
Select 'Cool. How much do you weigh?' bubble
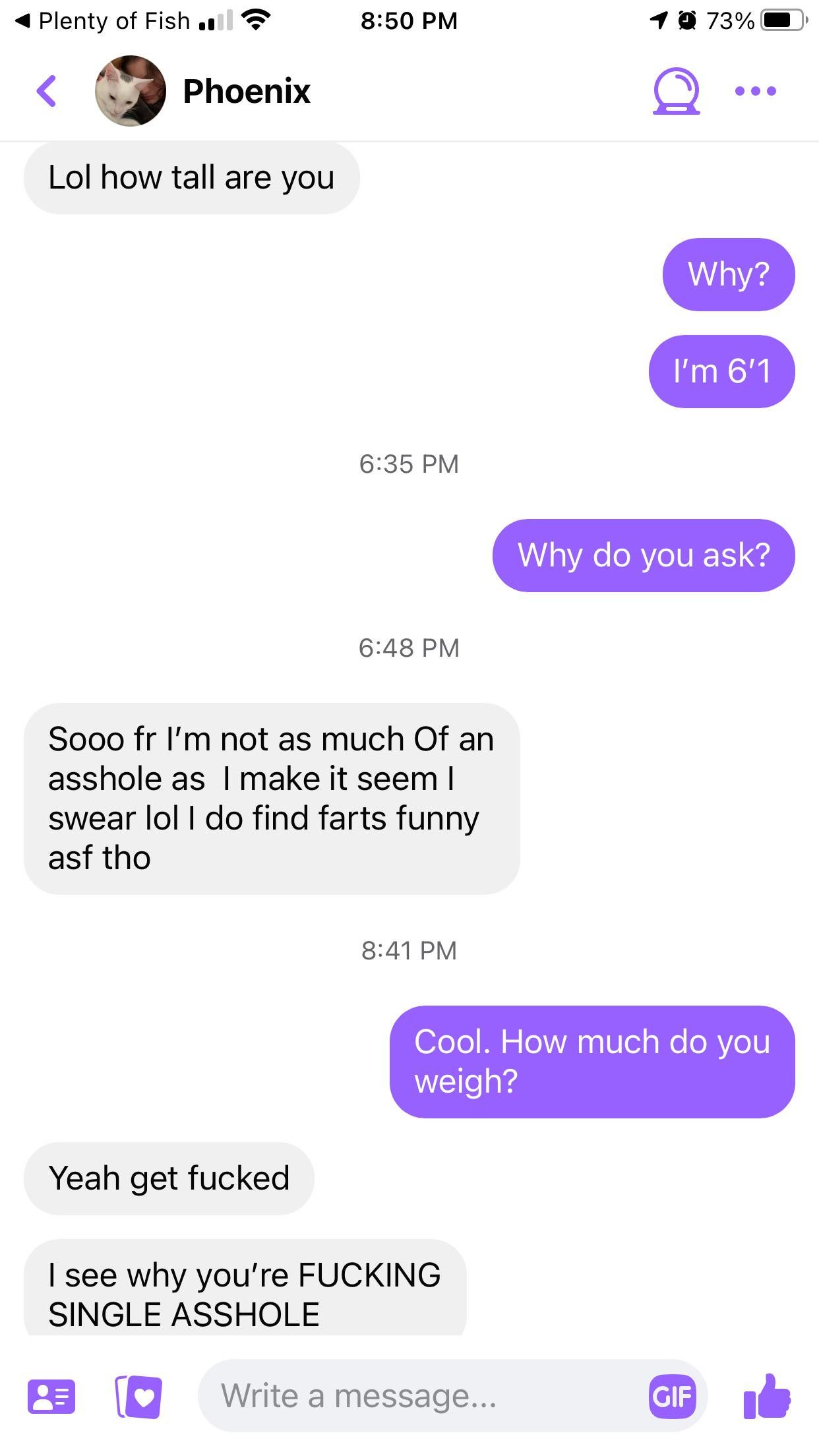pyautogui.click(x=592, y=1062)
